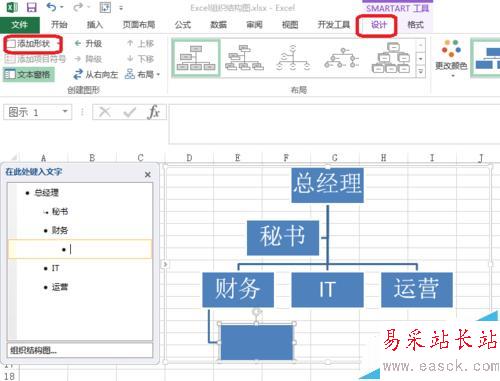Switch to the 页面布局 ribbon tab
Screen dimensions: 500x381
coord(139,25)
